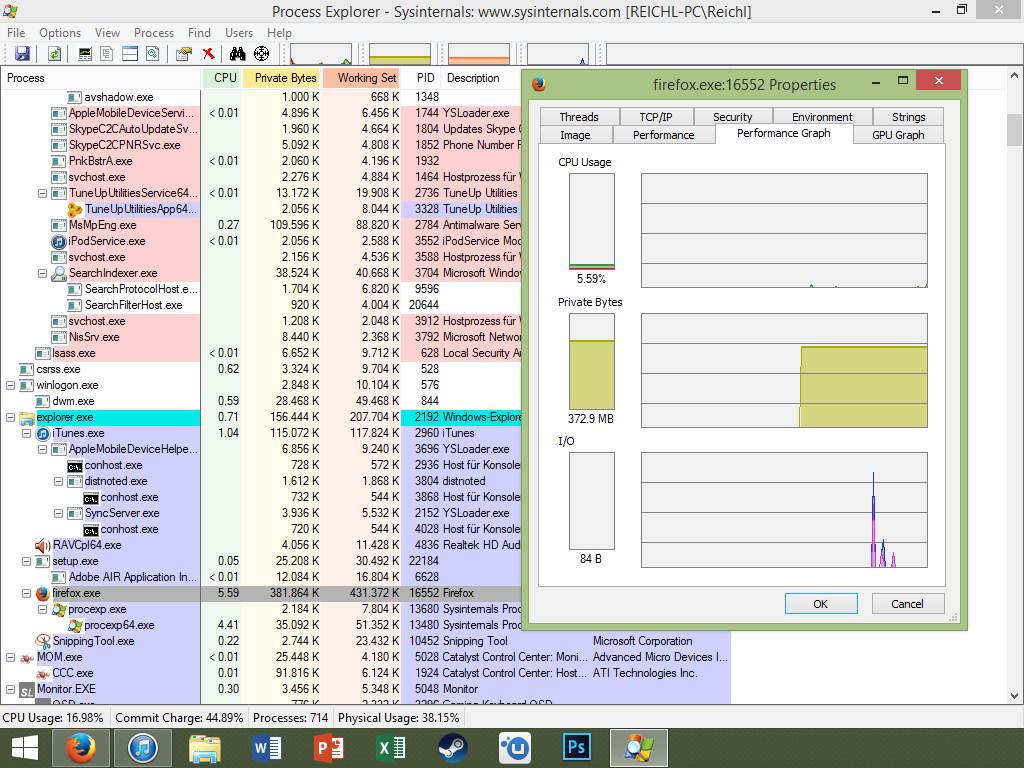Show the lower pane icon

pyautogui.click(x=130, y=54)
